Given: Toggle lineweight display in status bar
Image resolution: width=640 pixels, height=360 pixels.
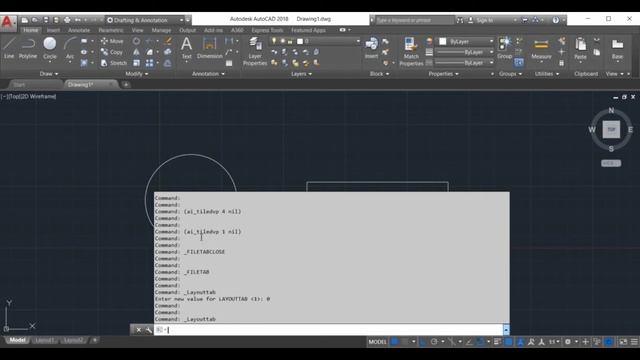Looking at the screenshot, I should tap(498, 342).
